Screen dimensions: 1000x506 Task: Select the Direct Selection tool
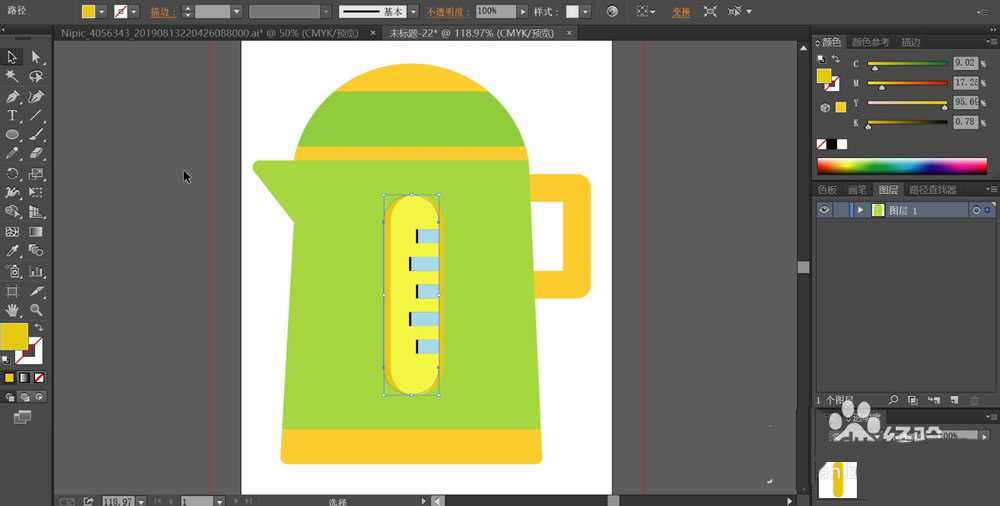point(36,57)
